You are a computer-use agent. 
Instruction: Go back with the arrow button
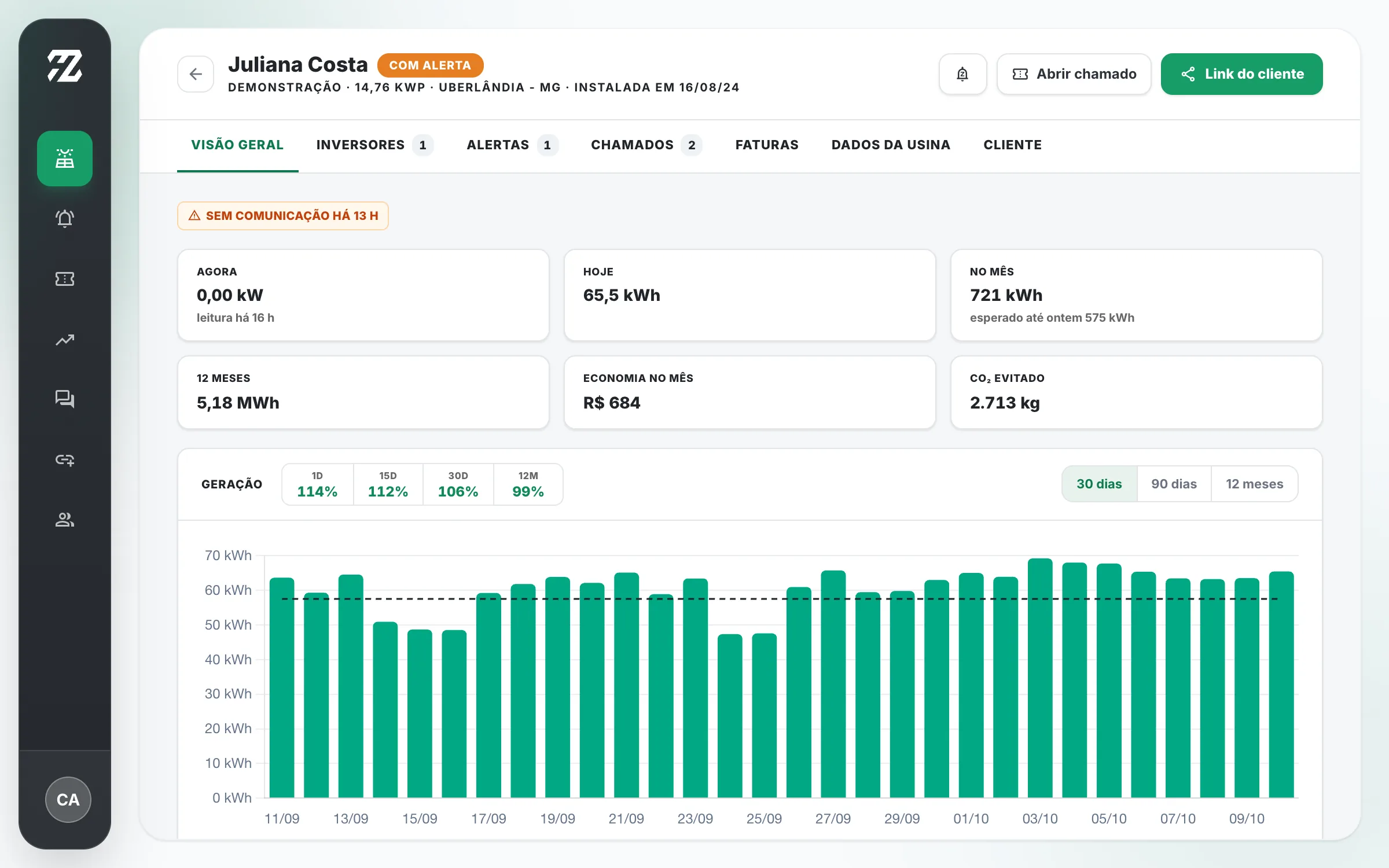click(x=196, y=74)
